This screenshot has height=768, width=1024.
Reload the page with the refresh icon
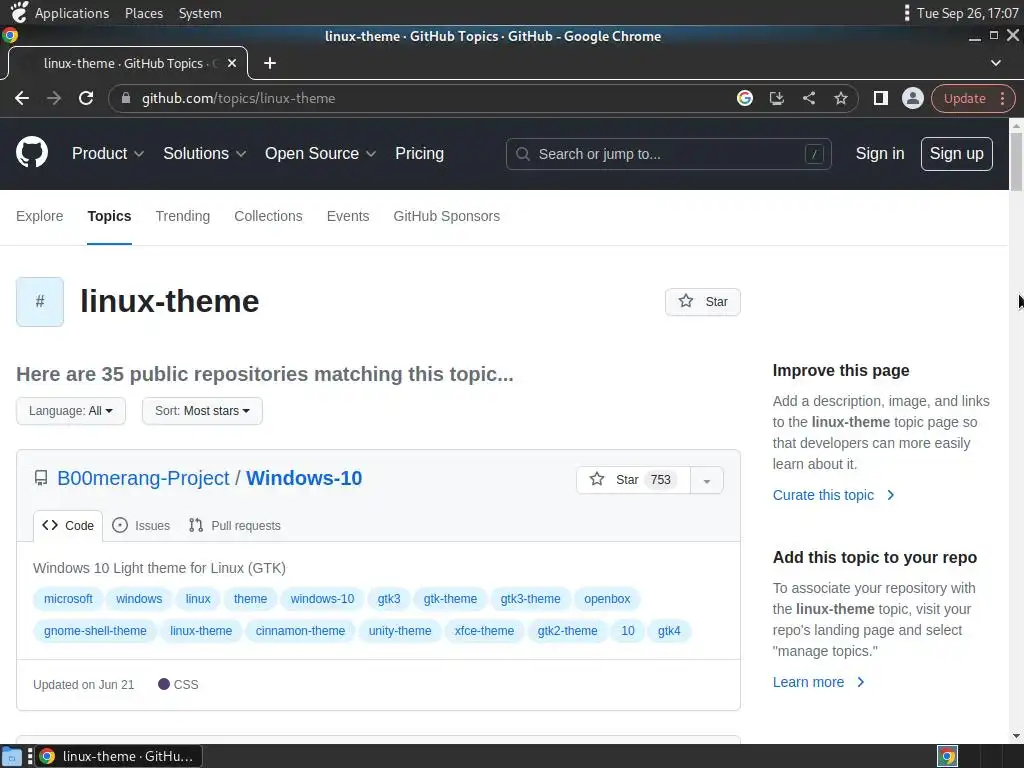86,98
